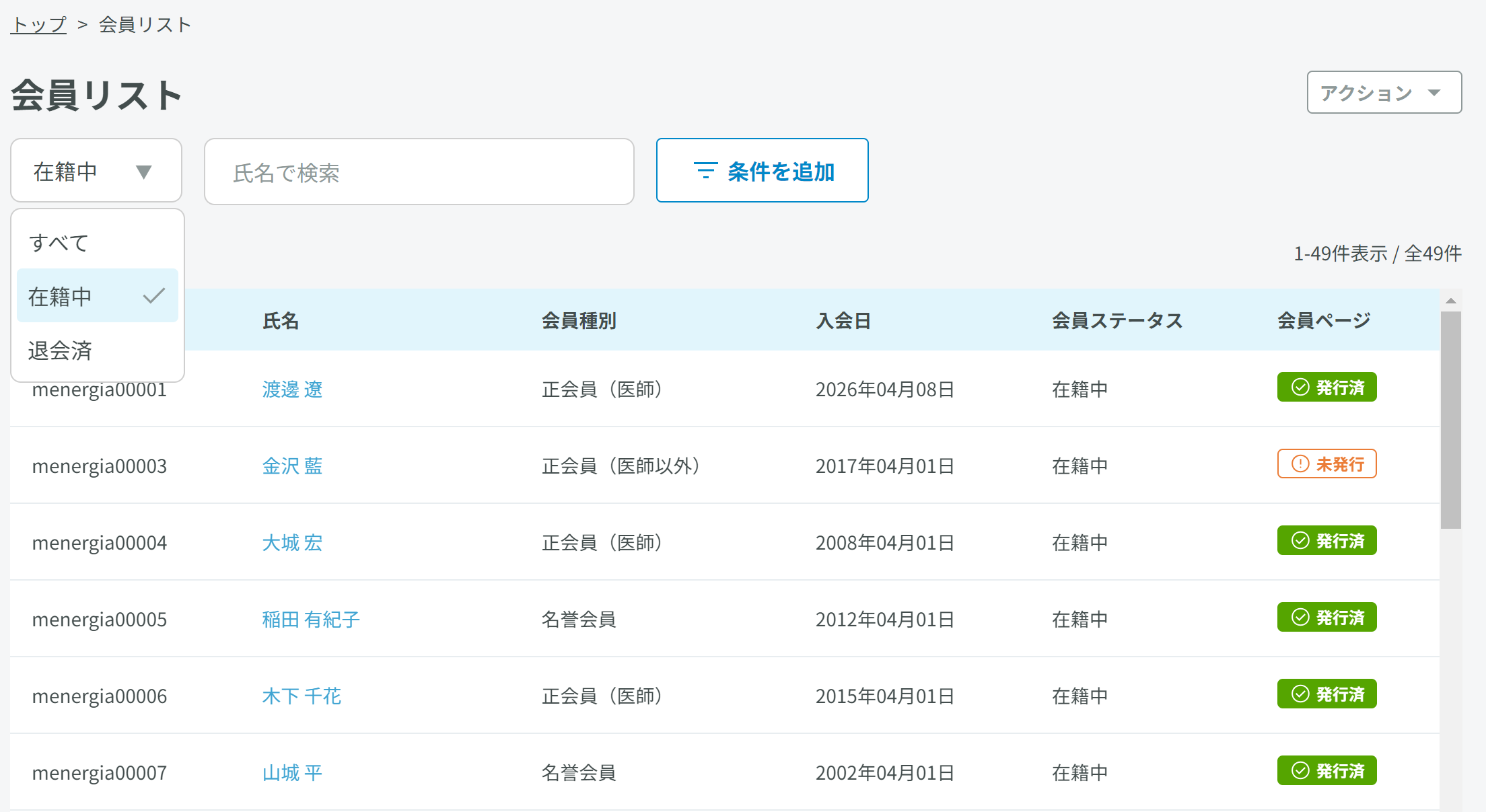Image resolution: width=1486 pixels, height=812 pixels.
Task: Collapse the 在籍中 status dropdown
Action: point(96,171)
